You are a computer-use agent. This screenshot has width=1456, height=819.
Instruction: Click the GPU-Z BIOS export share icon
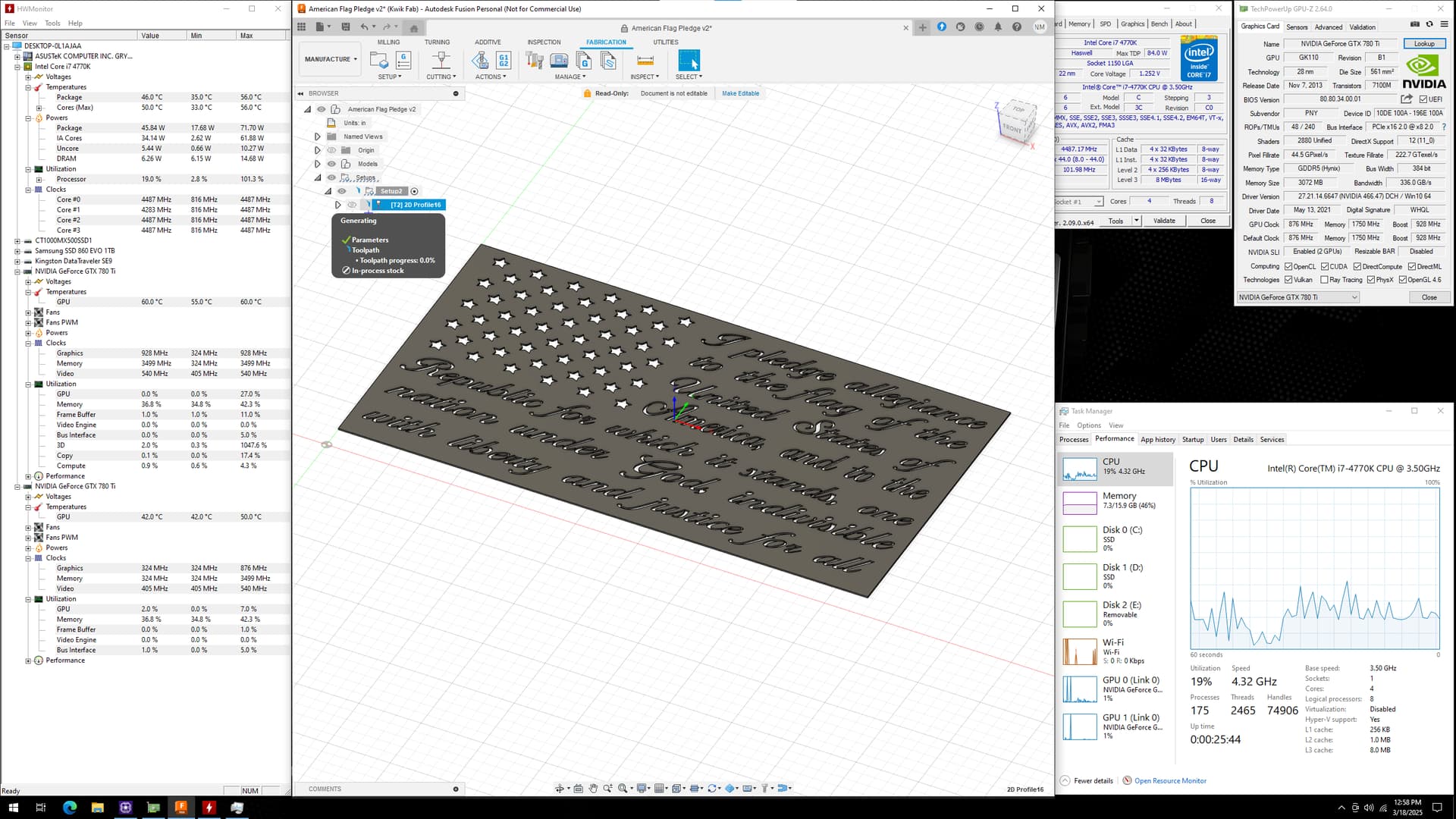point(1407,99)
